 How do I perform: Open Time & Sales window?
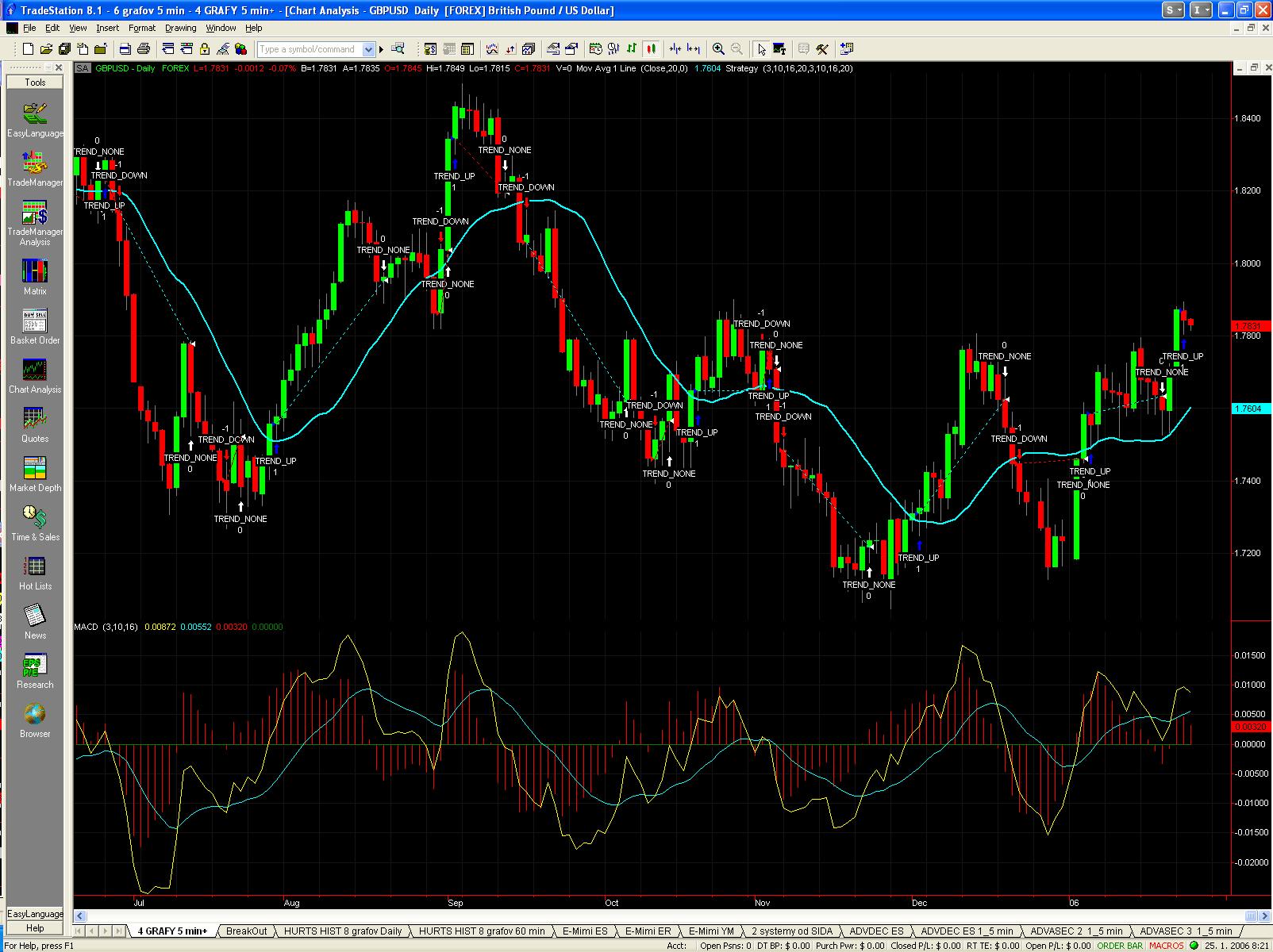click(x=35, y=523)
